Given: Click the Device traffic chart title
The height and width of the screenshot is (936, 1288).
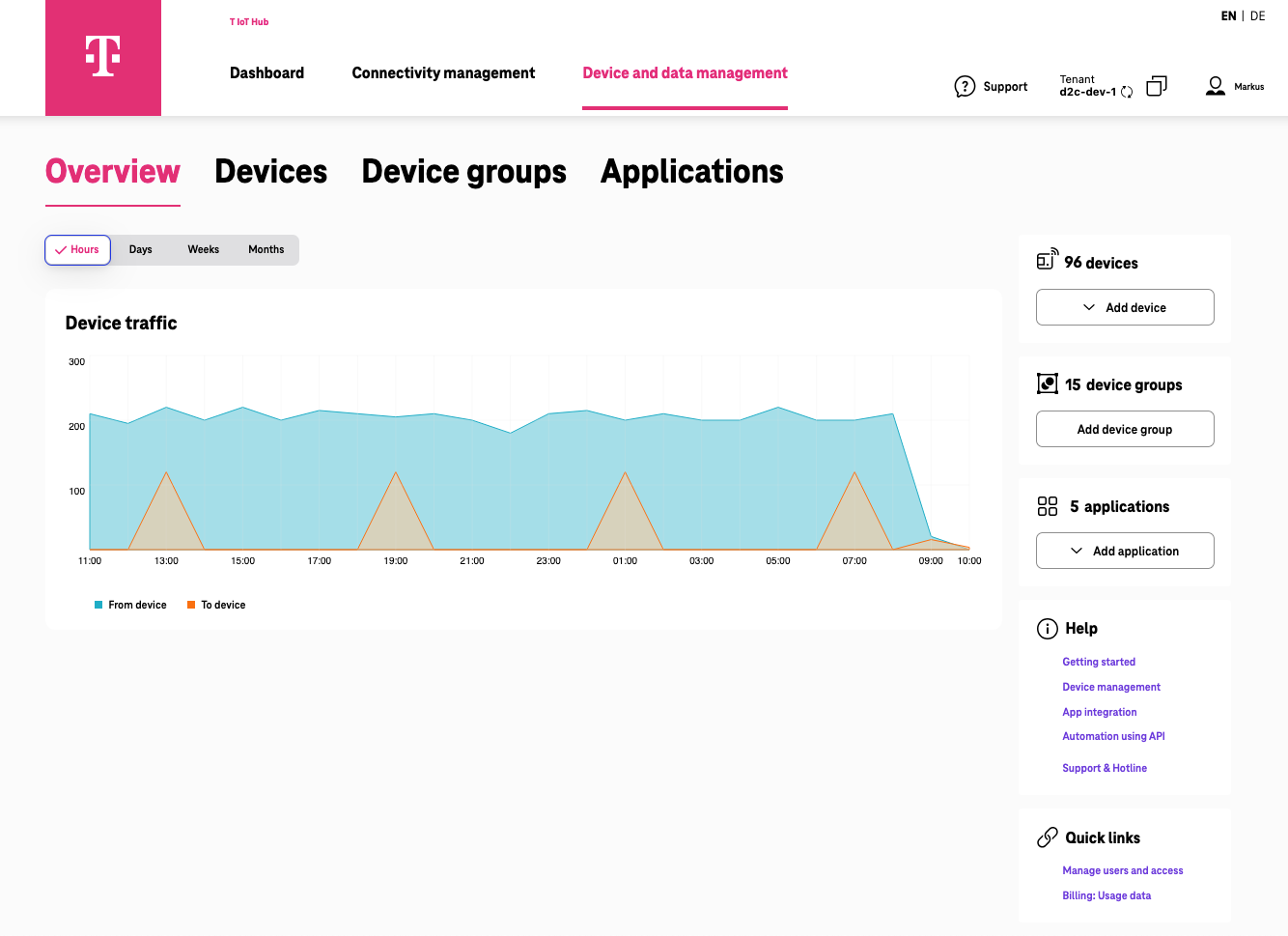Looking at the screenshot, I should click(x=122, y=323).
